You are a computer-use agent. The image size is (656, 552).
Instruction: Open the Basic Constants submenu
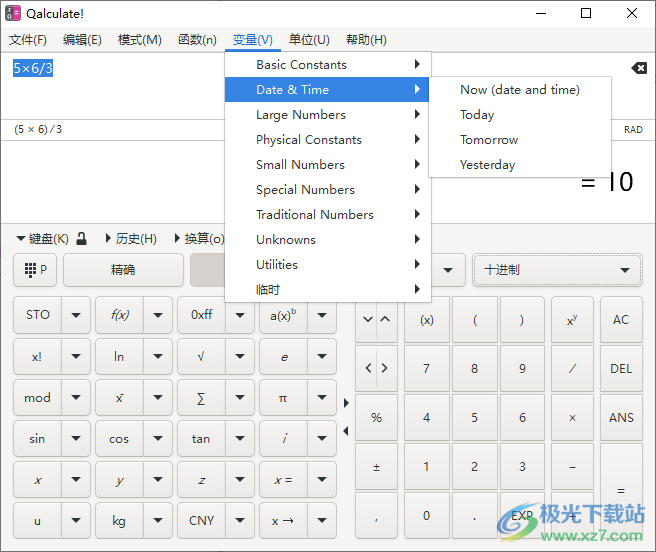pyautogui.click(x=328, y=64)
